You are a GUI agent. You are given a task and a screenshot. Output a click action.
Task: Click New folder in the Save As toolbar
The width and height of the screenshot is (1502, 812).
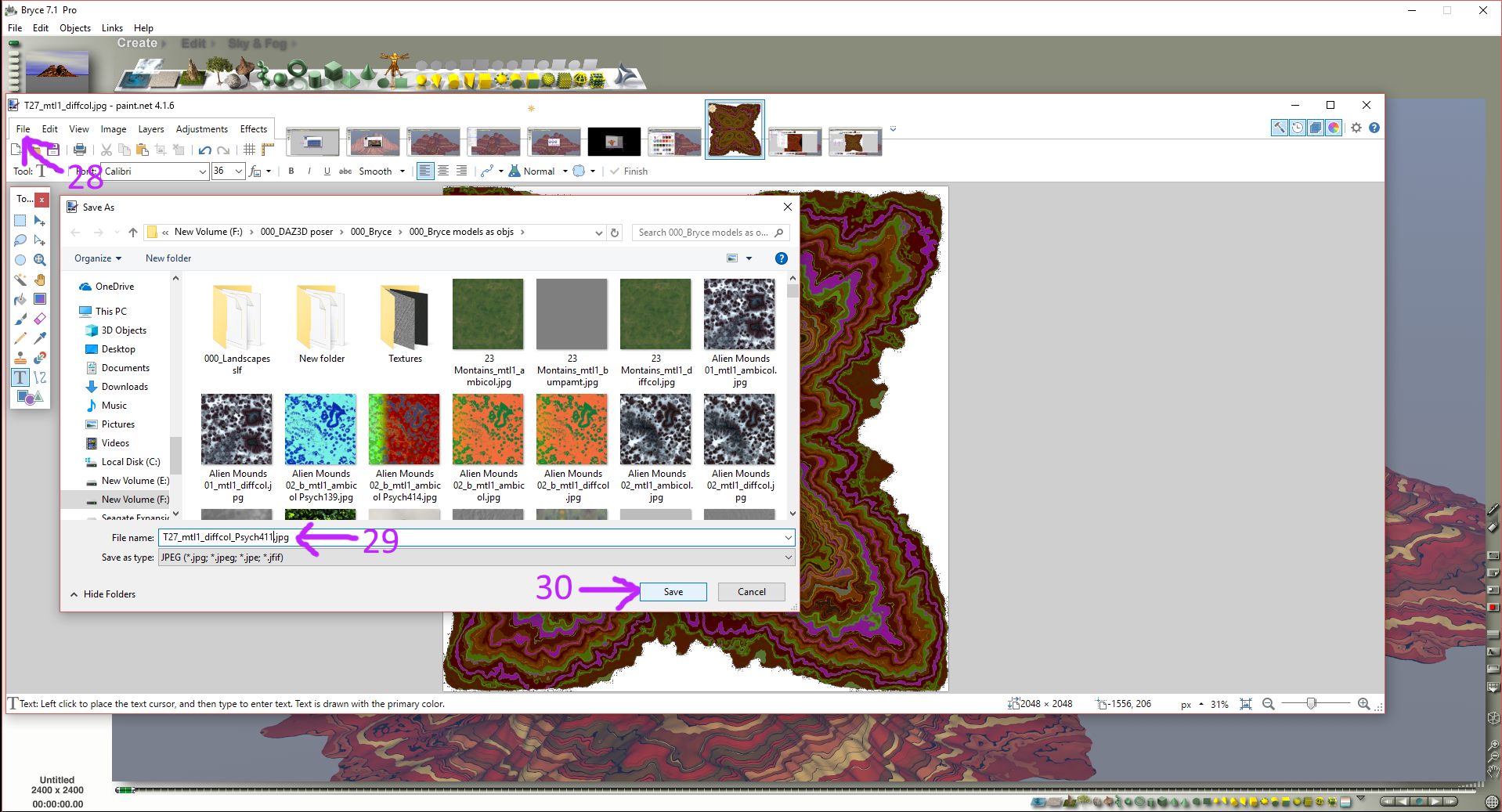[x=168, y=258]
